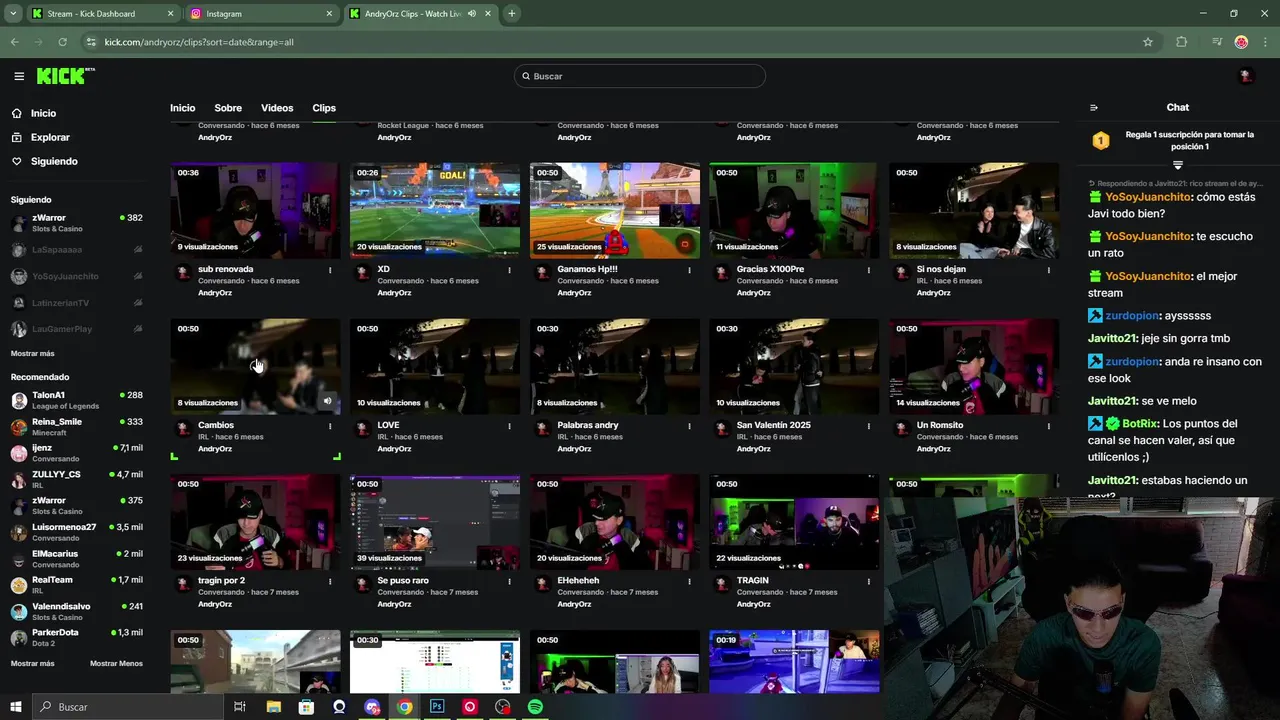The image size is (1280, 720).
Task: Open recommended channel TalonA1
Action: click(77, 400)
